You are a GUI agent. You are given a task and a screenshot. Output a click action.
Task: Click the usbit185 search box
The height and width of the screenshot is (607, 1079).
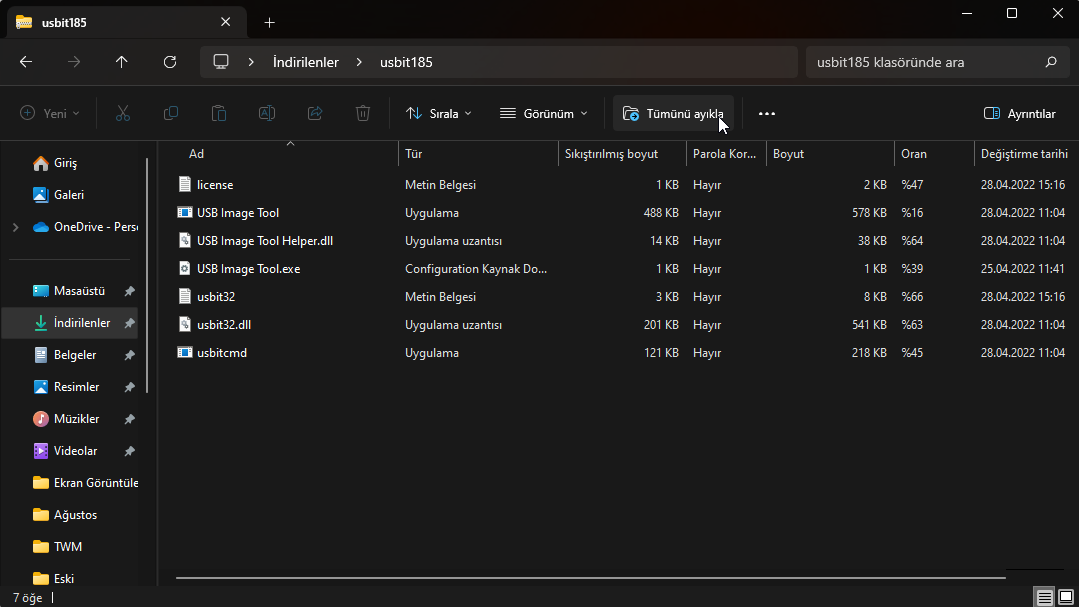pos(925,62)
